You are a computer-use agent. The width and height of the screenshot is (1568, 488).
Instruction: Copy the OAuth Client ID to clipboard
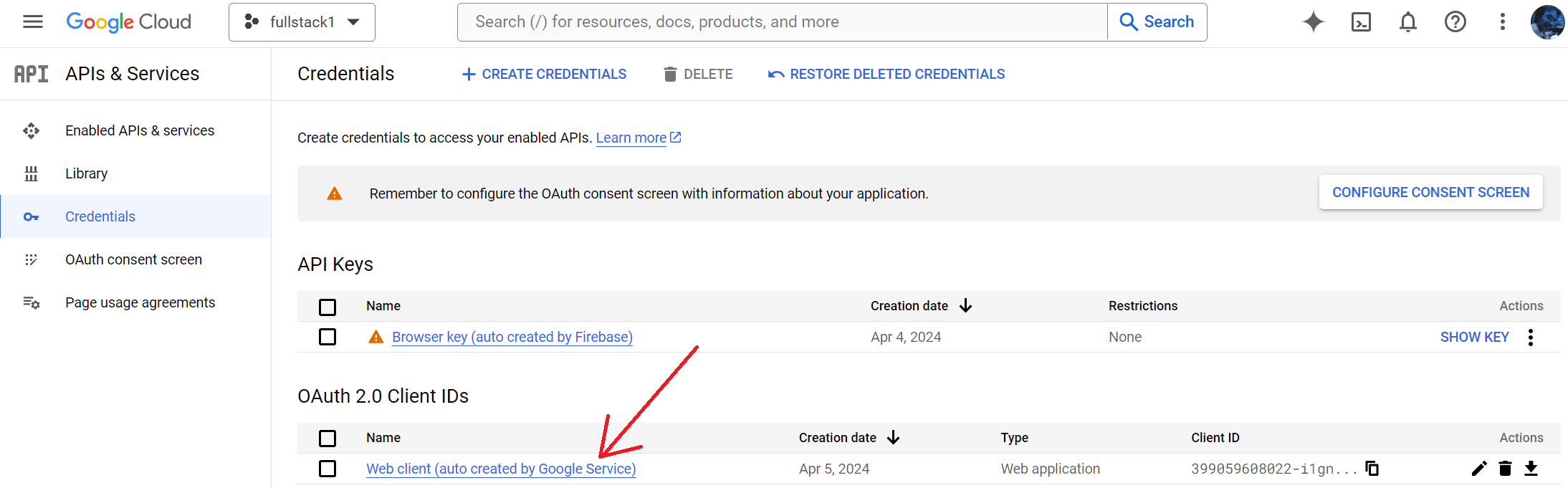(1372, 469)
